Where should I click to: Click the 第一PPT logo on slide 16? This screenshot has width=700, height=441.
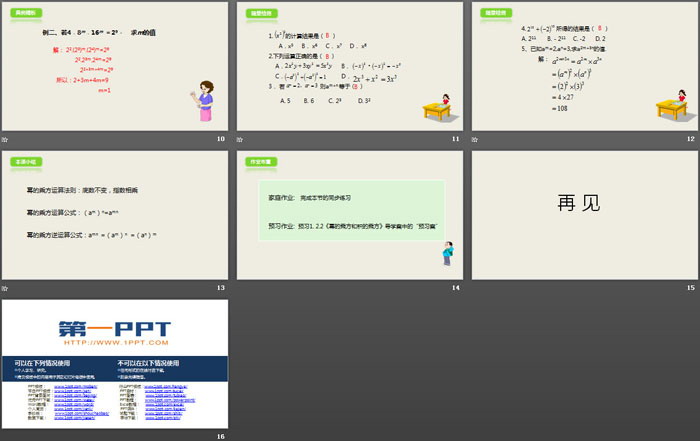point(113,329)
